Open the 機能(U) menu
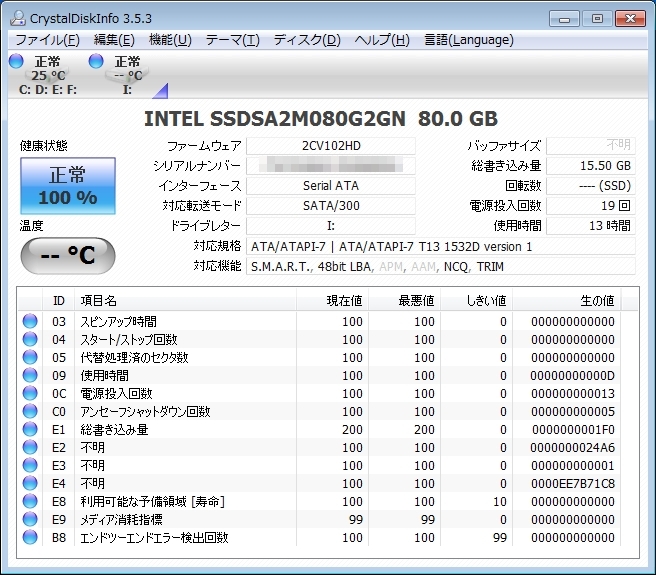Screen dimensions: 656x575 point(169,40)
